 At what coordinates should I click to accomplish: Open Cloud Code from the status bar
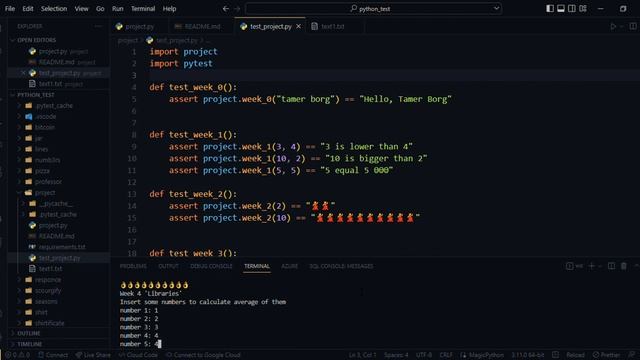[x=138, y=355]
